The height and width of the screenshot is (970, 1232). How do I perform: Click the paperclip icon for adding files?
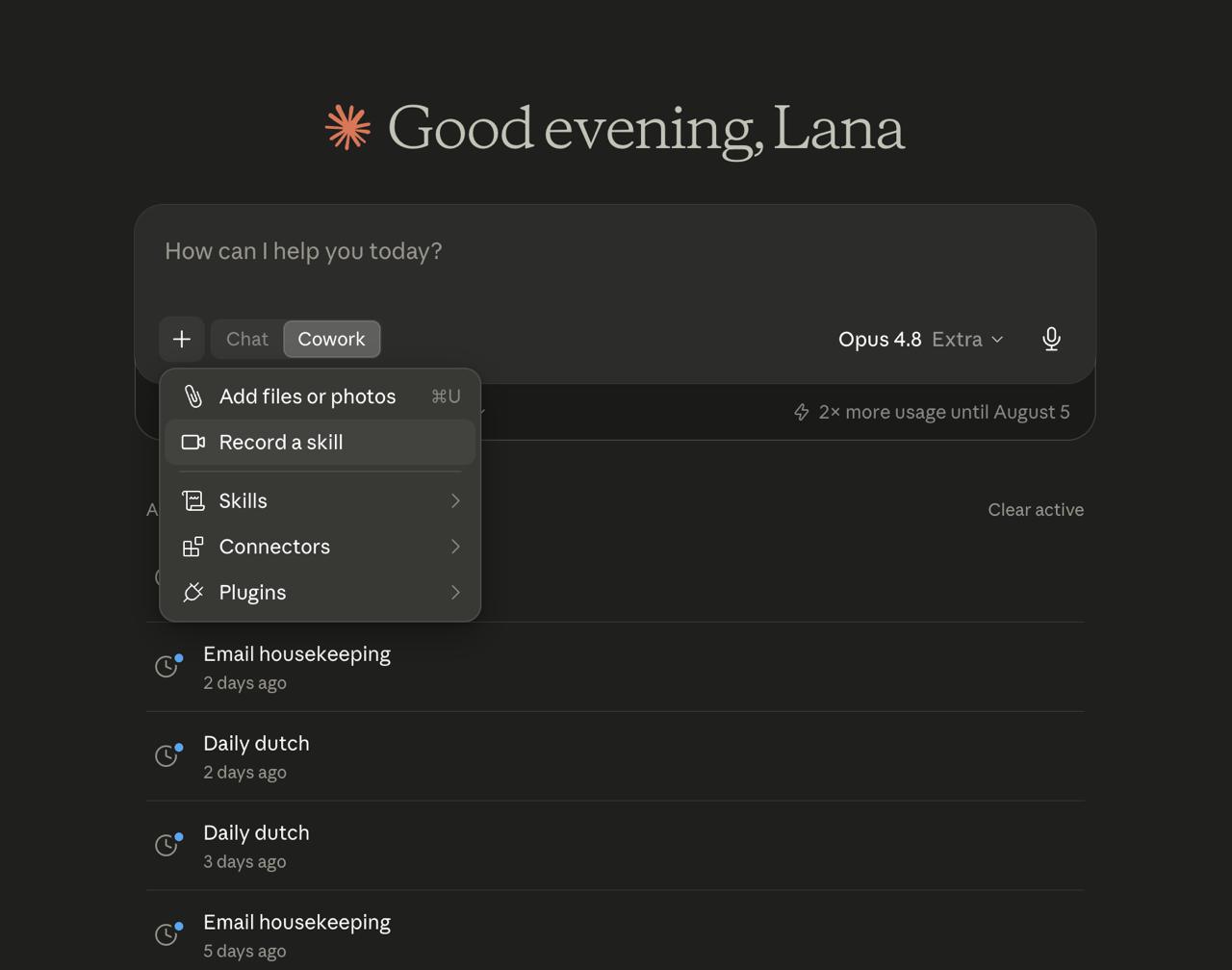(192, 396)
